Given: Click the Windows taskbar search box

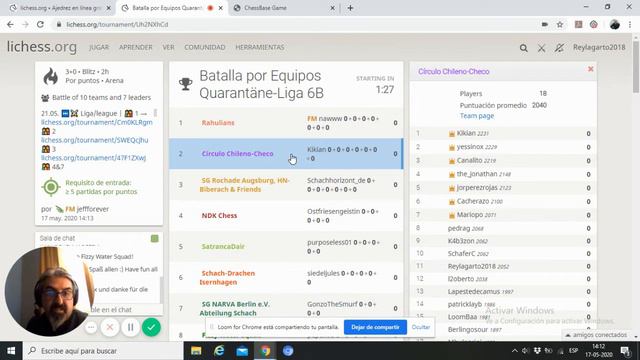Looking at the screenshot, I should [103, 351].
